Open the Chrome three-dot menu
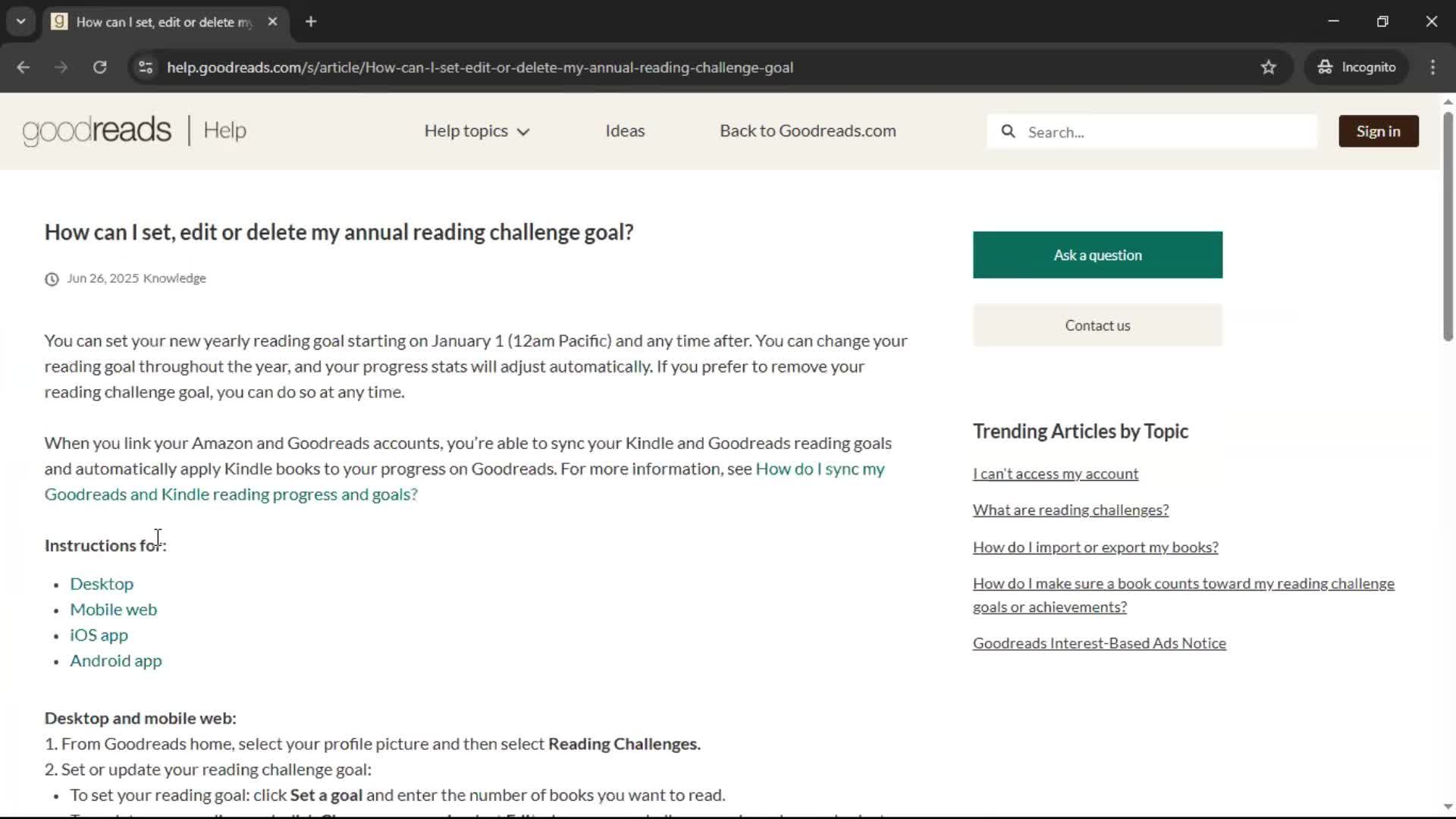The height and width of the screenshot is (819, 1456). point(1432,67)
